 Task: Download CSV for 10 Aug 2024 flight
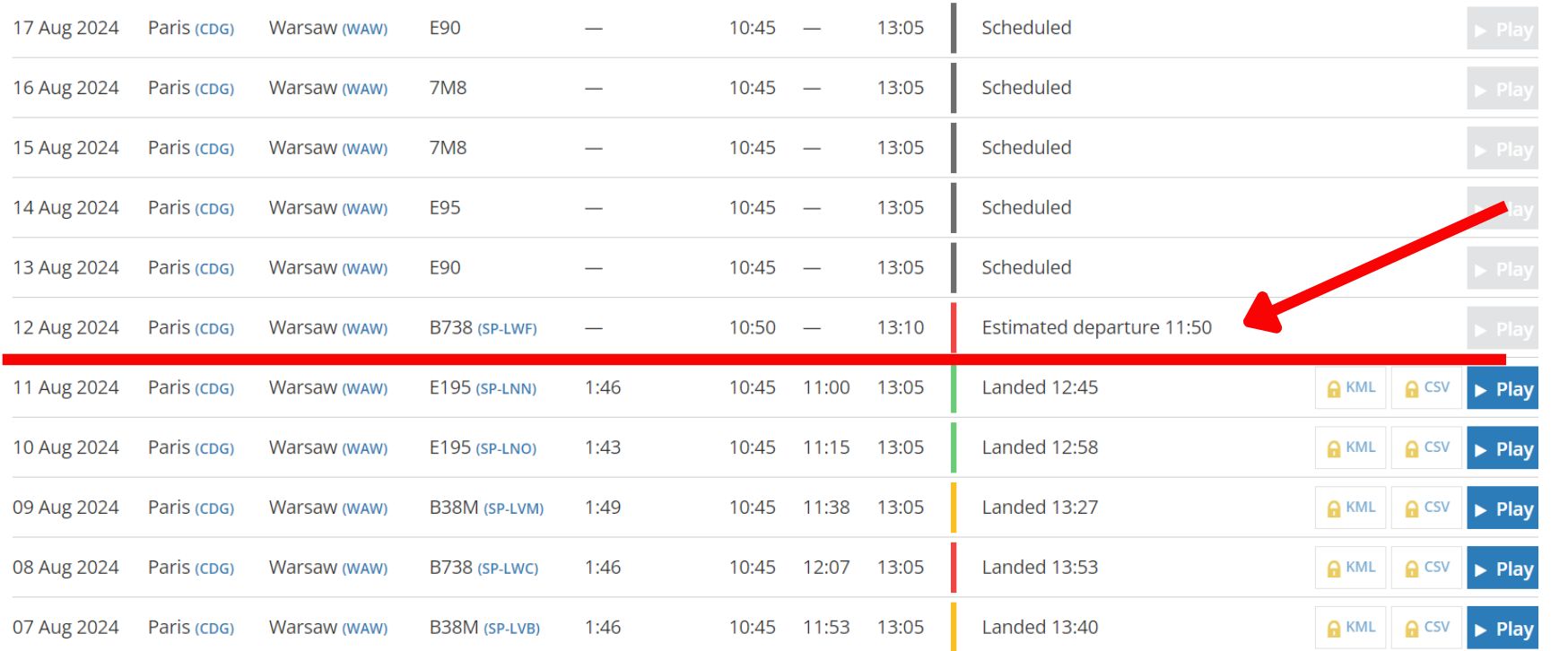[1426, 448]
